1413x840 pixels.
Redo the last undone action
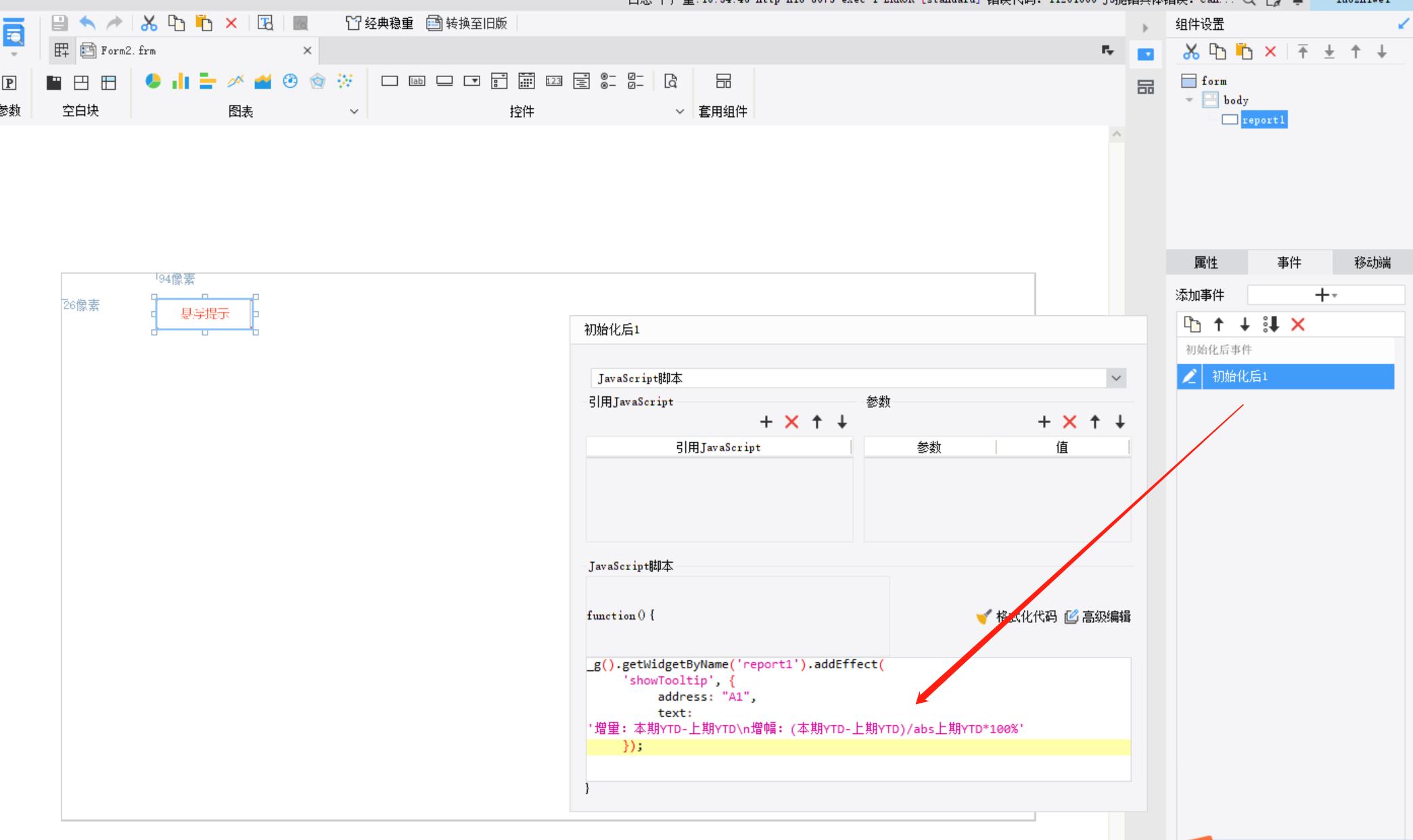pos(114,23)
